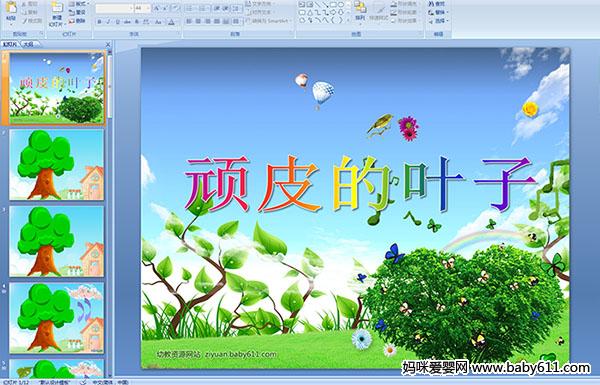This screenshot has width=600, height=385.
Task: Open the Text Direction menu
Action: [x=261, y=4]
